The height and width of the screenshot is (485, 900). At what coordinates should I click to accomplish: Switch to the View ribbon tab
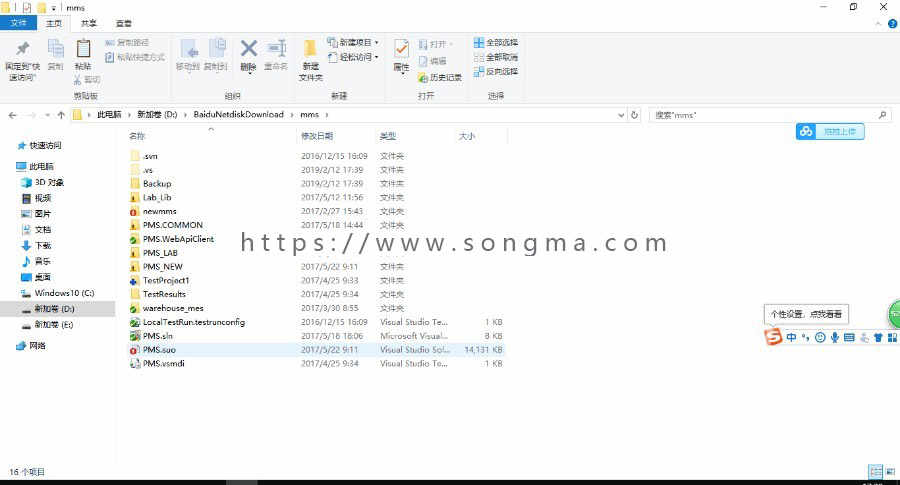tap(123, 24)
